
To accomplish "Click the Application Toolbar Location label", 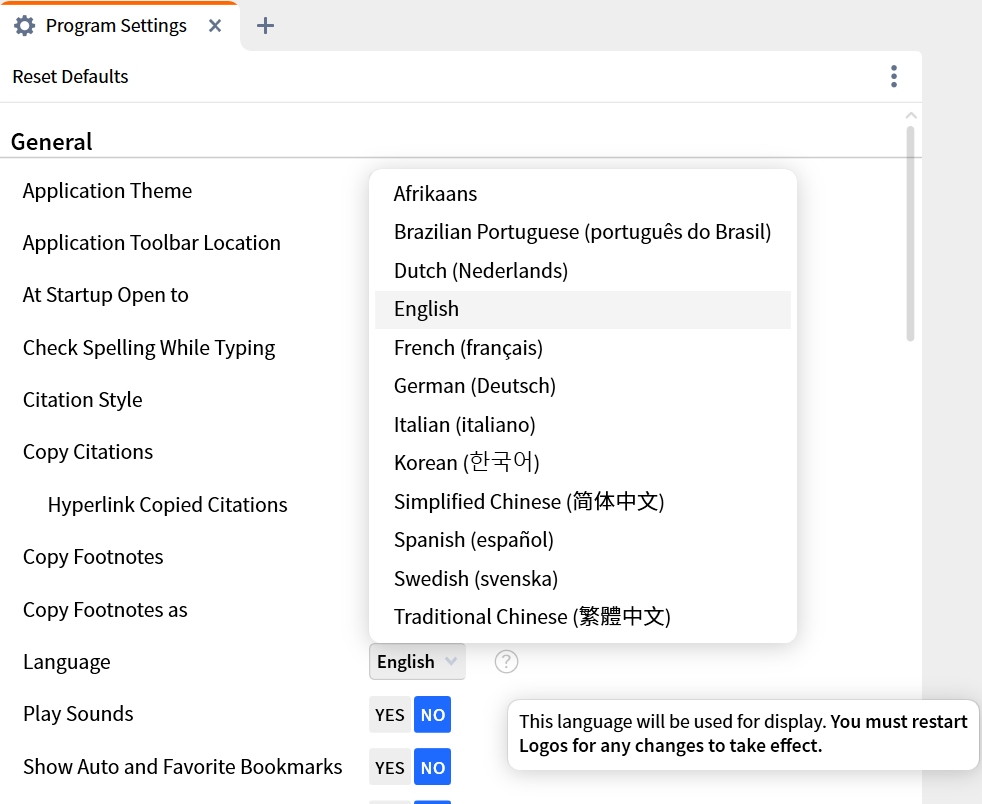I will click(152, 243).
